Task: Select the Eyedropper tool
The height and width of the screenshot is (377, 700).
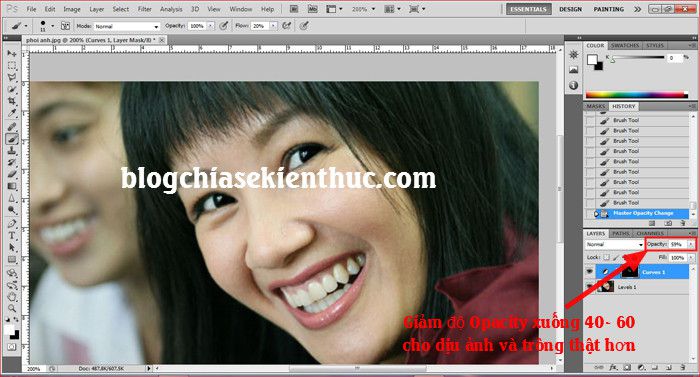Action: pyautogui.click(x=12, y=114)
